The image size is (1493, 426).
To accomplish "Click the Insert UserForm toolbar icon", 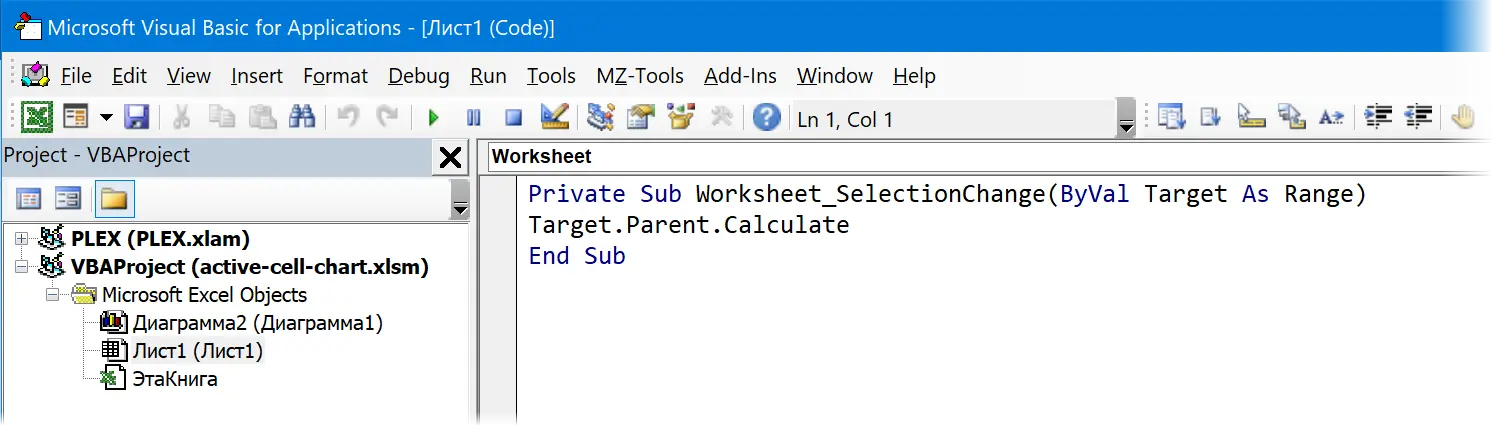I will coord(76,118).
